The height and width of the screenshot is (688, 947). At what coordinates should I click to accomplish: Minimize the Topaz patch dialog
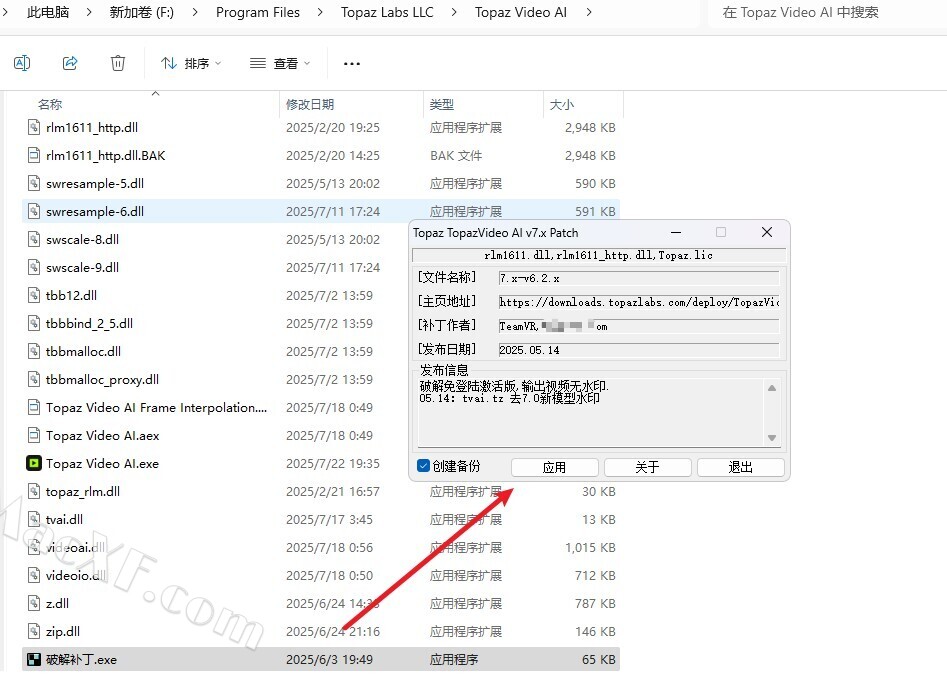point(676,233)
